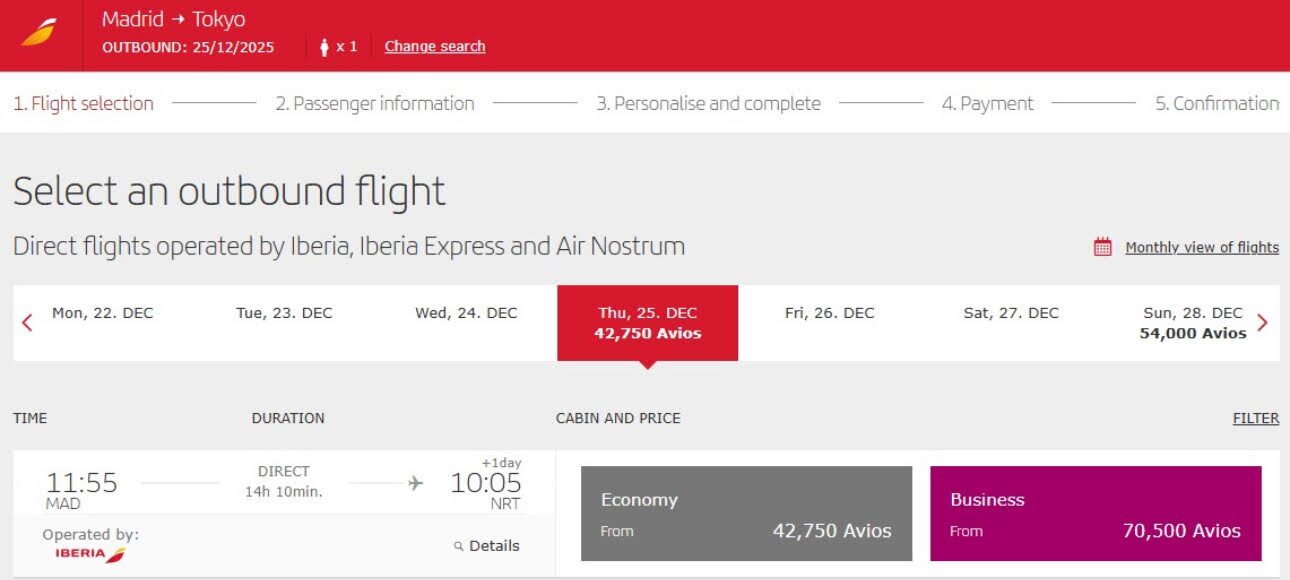Select Fri, 26. DEC date tab
This screenshot has width=1290, height=580.
[x=830, y=313]
